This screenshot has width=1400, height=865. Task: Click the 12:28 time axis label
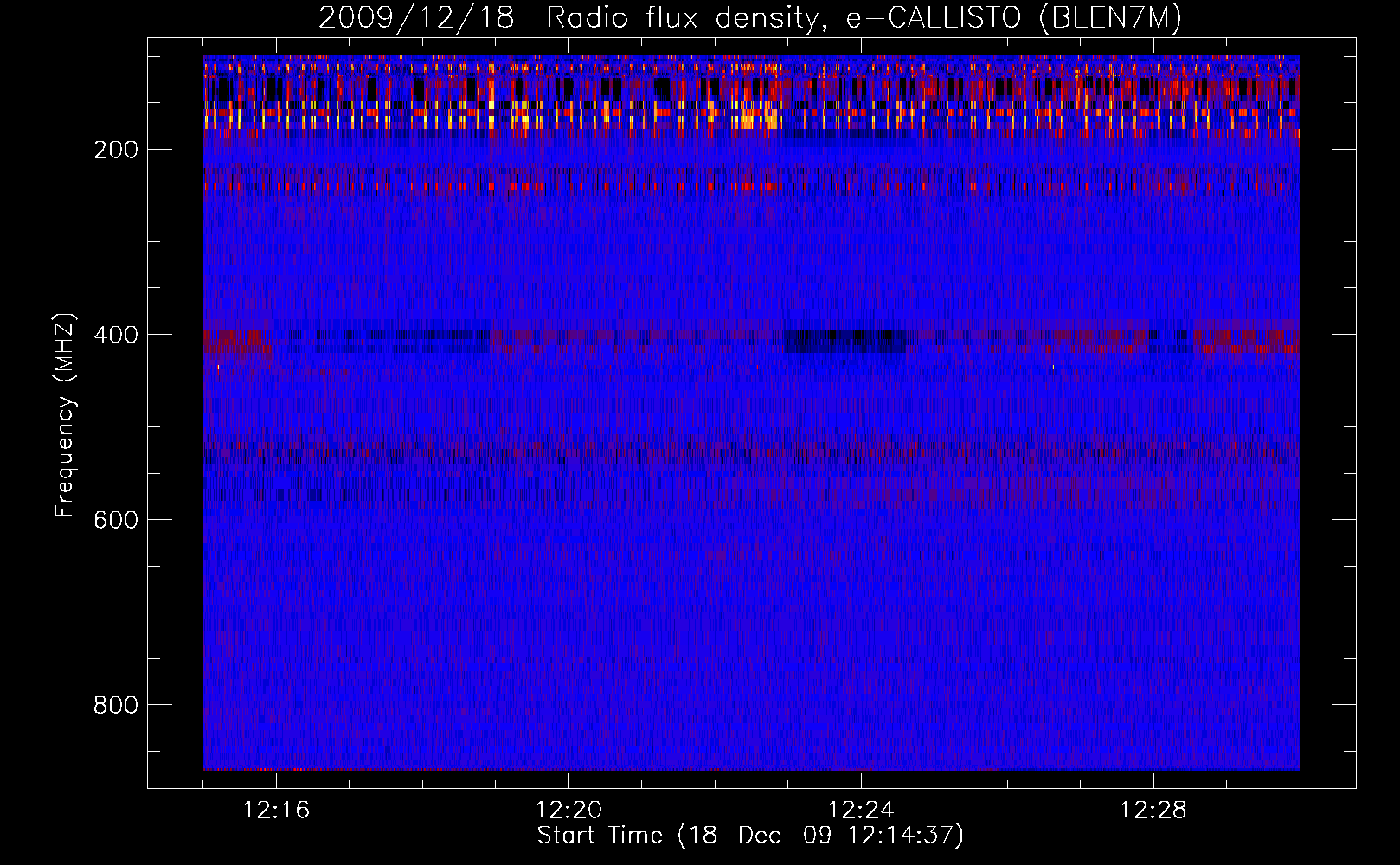[1153, 811]
